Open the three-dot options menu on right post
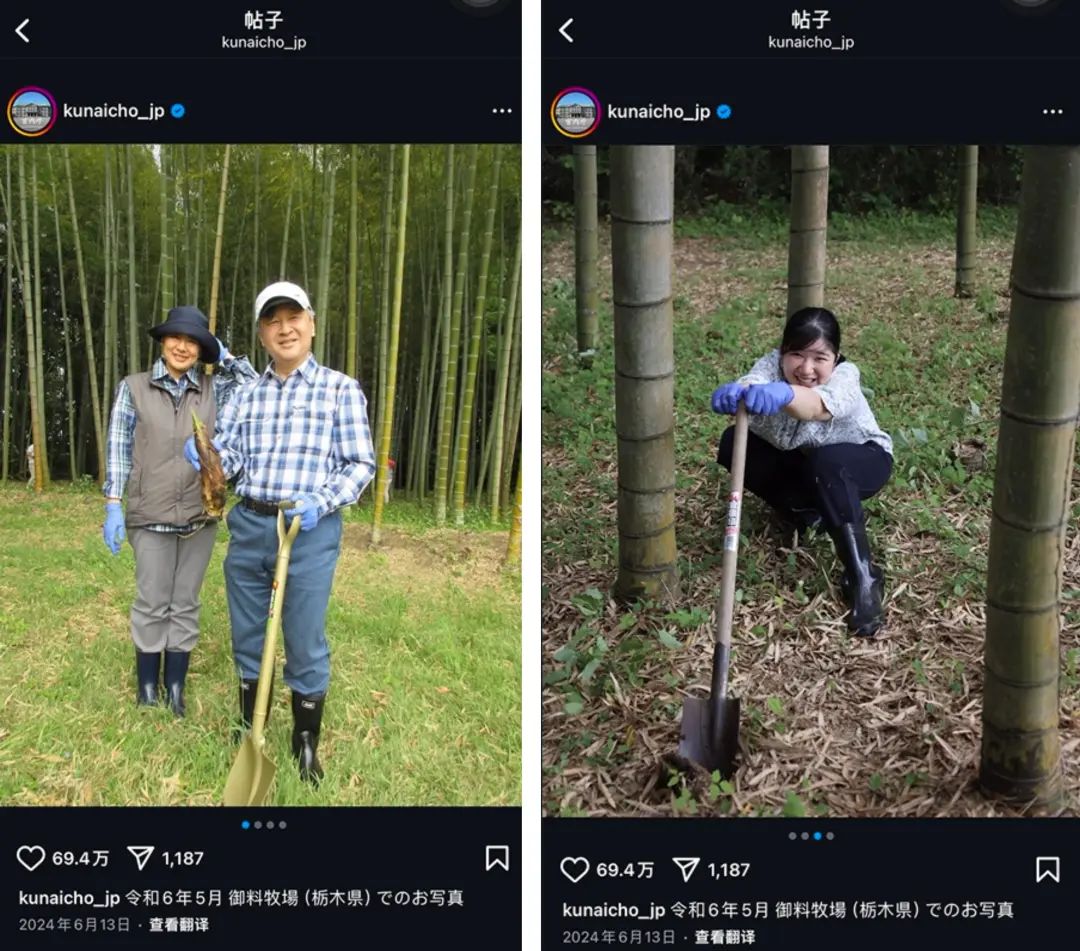 pos(1052,112)
